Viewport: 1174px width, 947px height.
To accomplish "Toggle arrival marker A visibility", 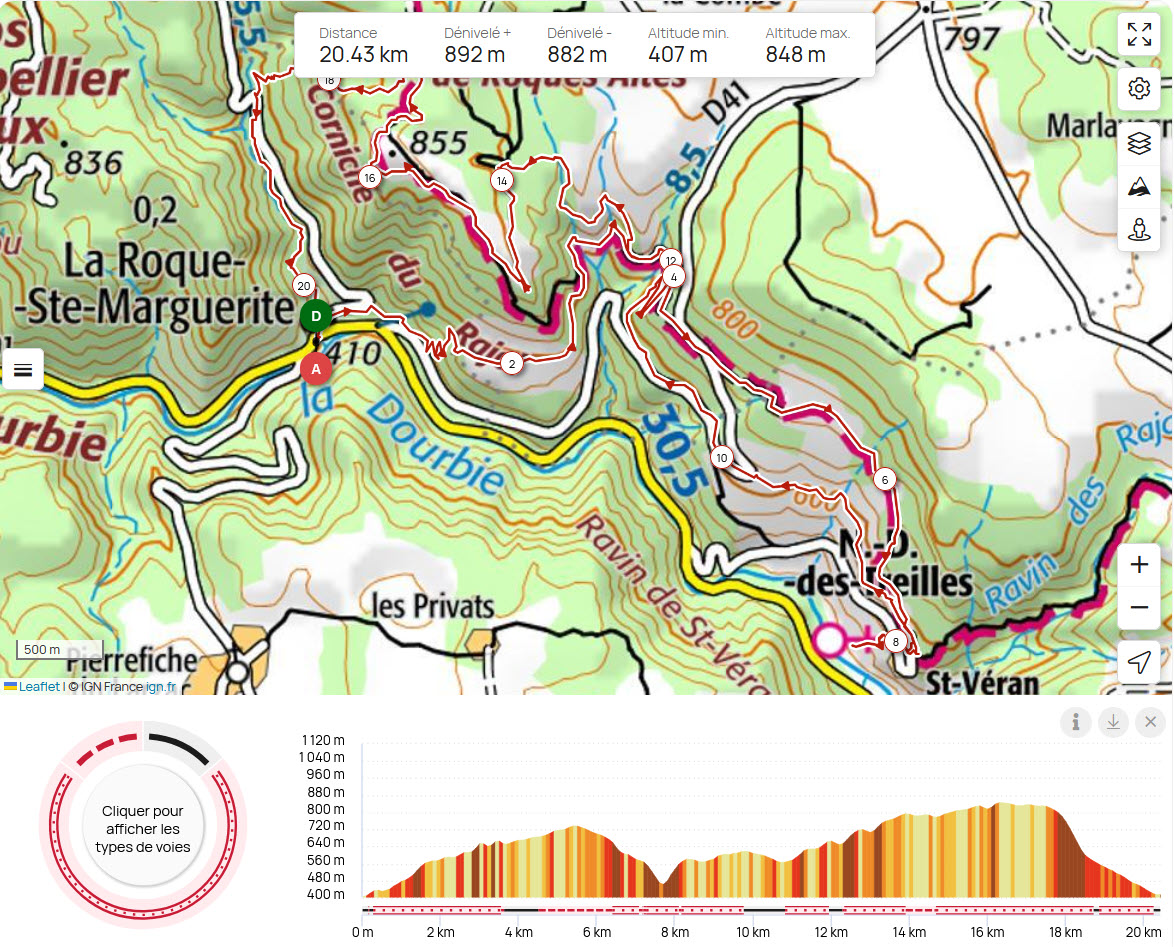I will 315,368.
